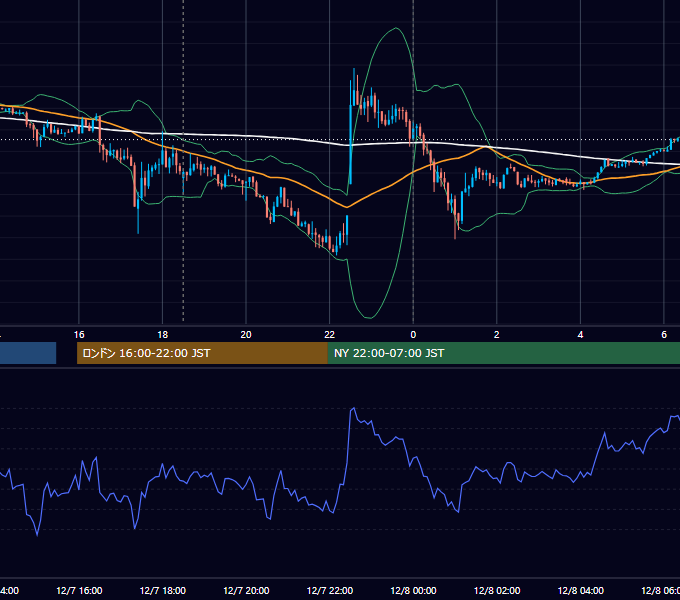
Task: Click the oscillator low point before 16:00
Action: click(37, 535)
